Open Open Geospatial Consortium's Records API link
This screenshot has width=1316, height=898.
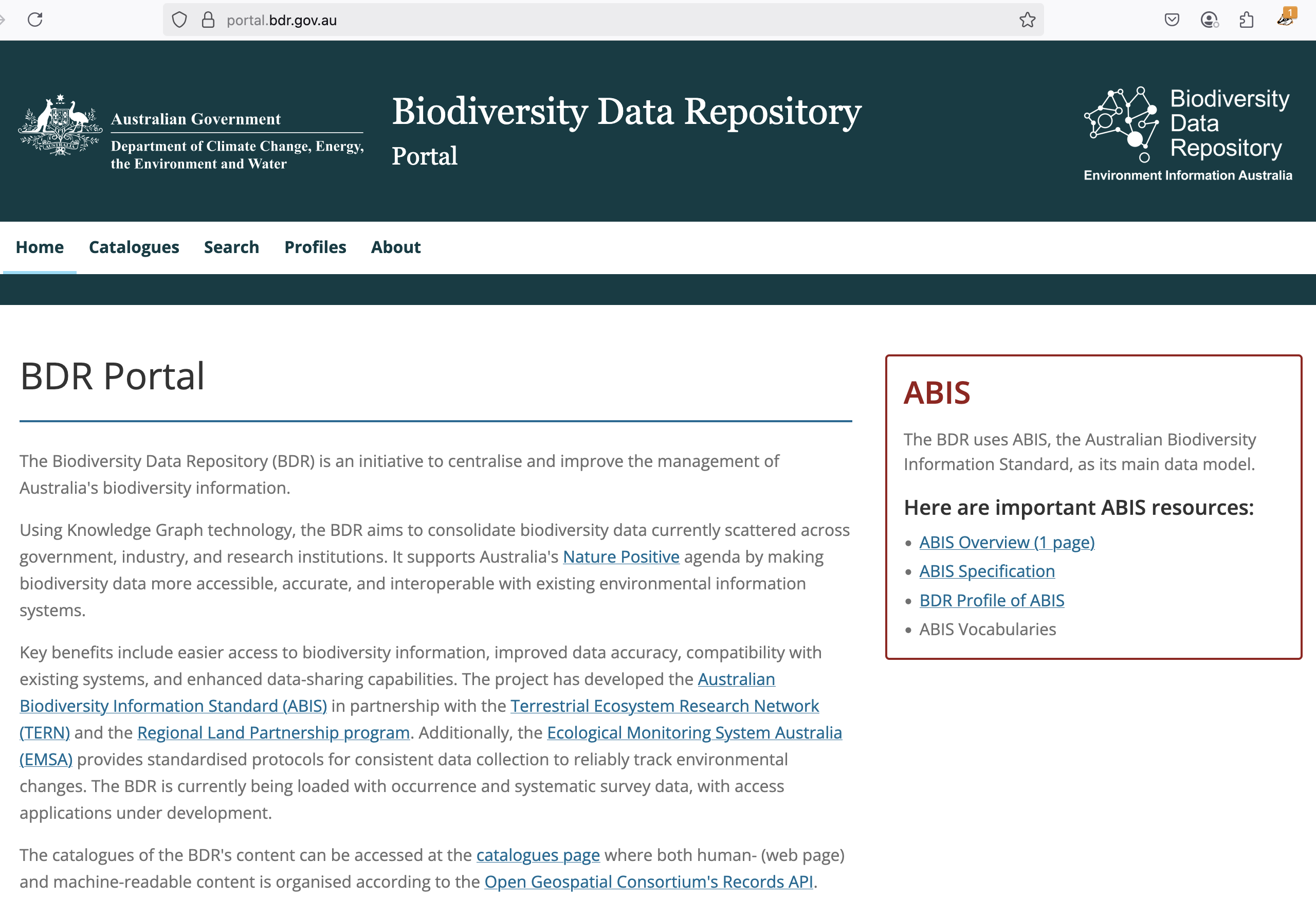[x=648, y=881]
